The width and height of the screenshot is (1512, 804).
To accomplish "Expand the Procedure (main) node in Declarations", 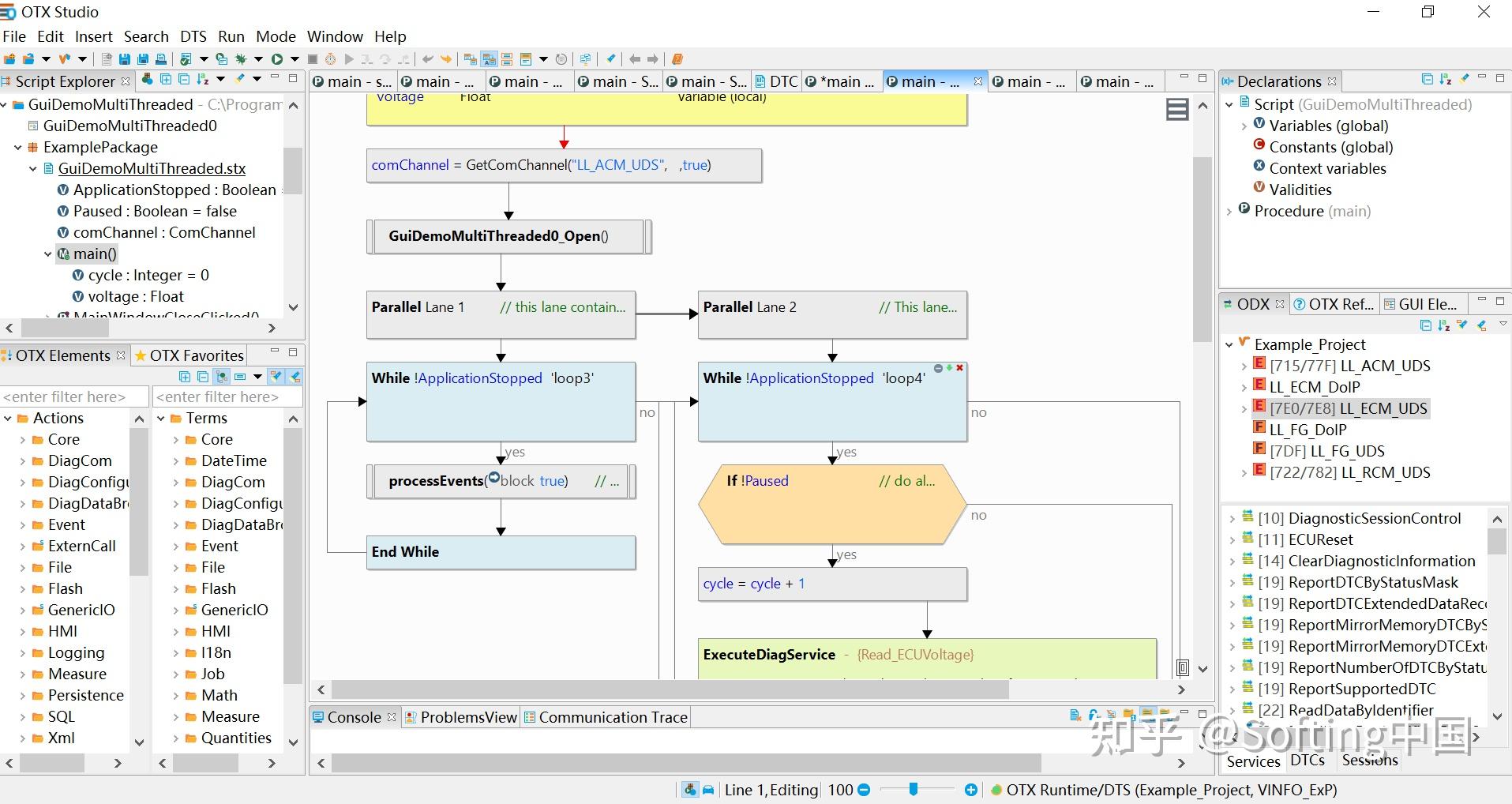I will [1229, 212].
